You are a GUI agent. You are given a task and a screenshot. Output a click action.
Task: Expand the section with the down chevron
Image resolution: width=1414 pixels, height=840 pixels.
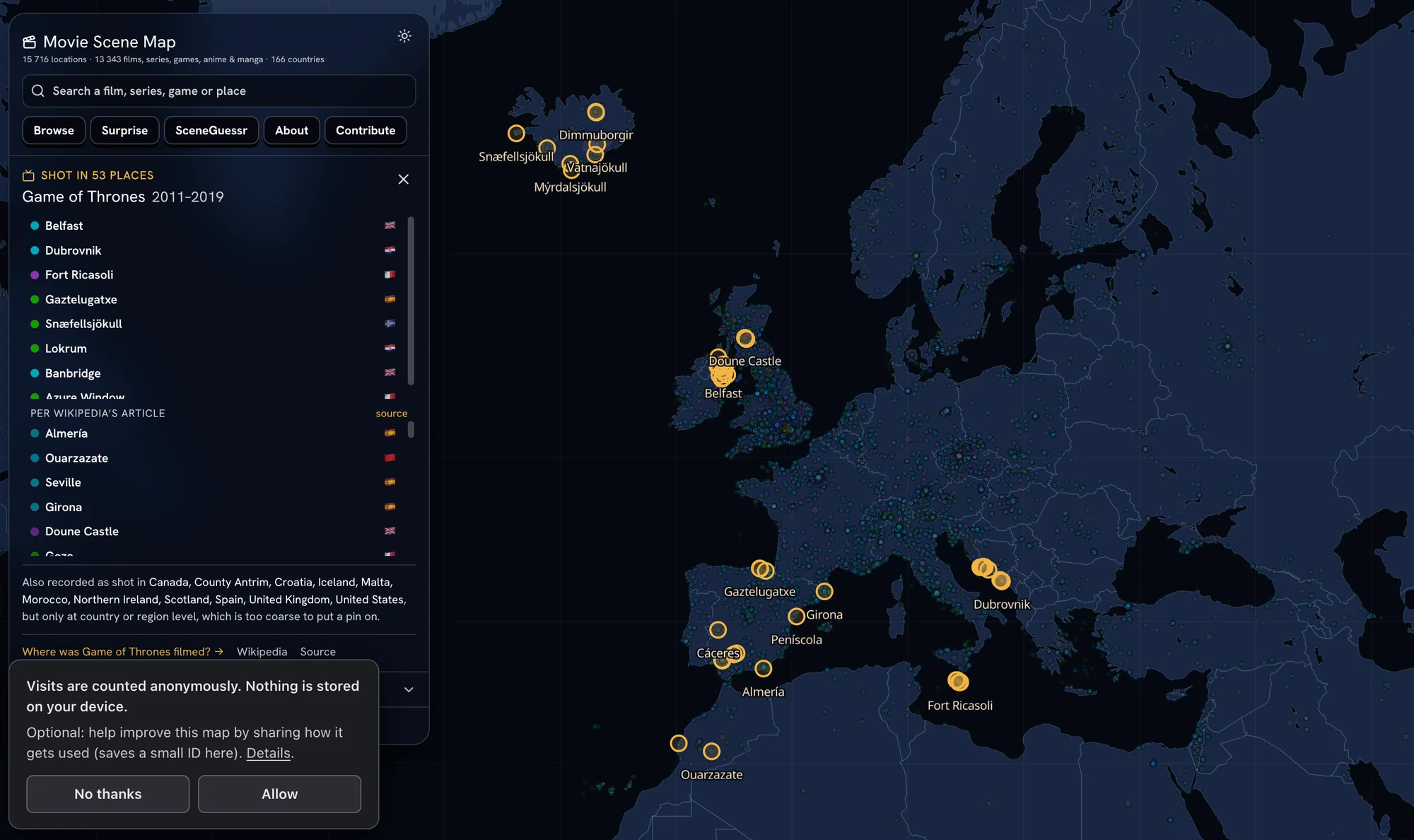pyautogui.click(x=409, y=690)
